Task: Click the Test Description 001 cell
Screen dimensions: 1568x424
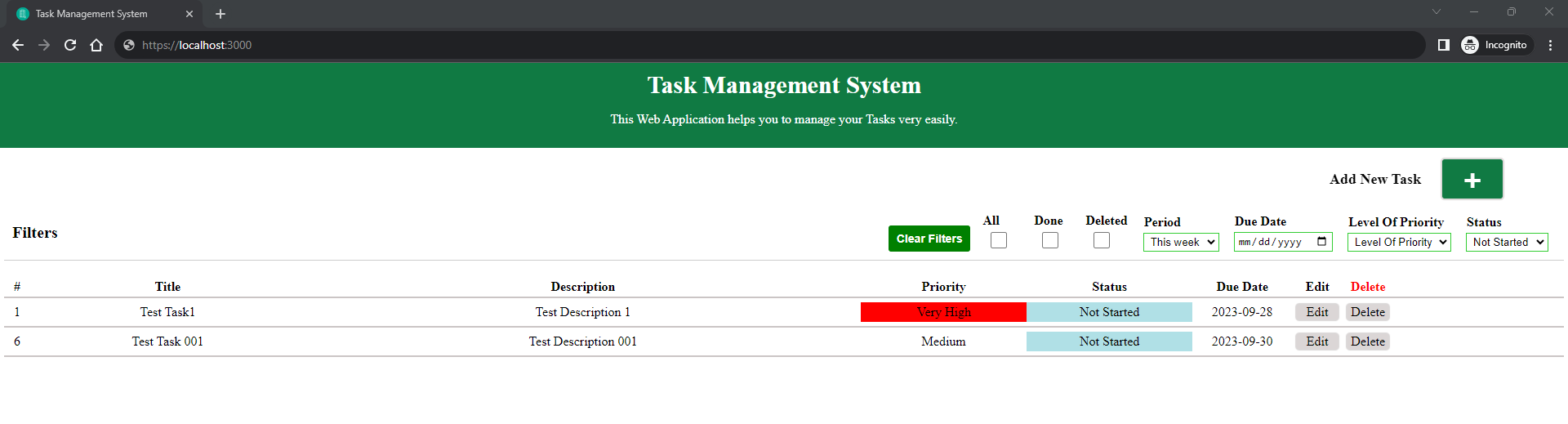Action: click(x=582, y=341)
